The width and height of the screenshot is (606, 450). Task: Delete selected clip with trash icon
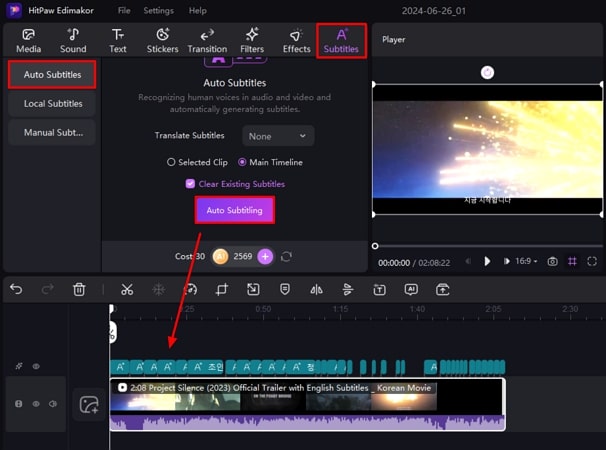(x=79, y=289)
